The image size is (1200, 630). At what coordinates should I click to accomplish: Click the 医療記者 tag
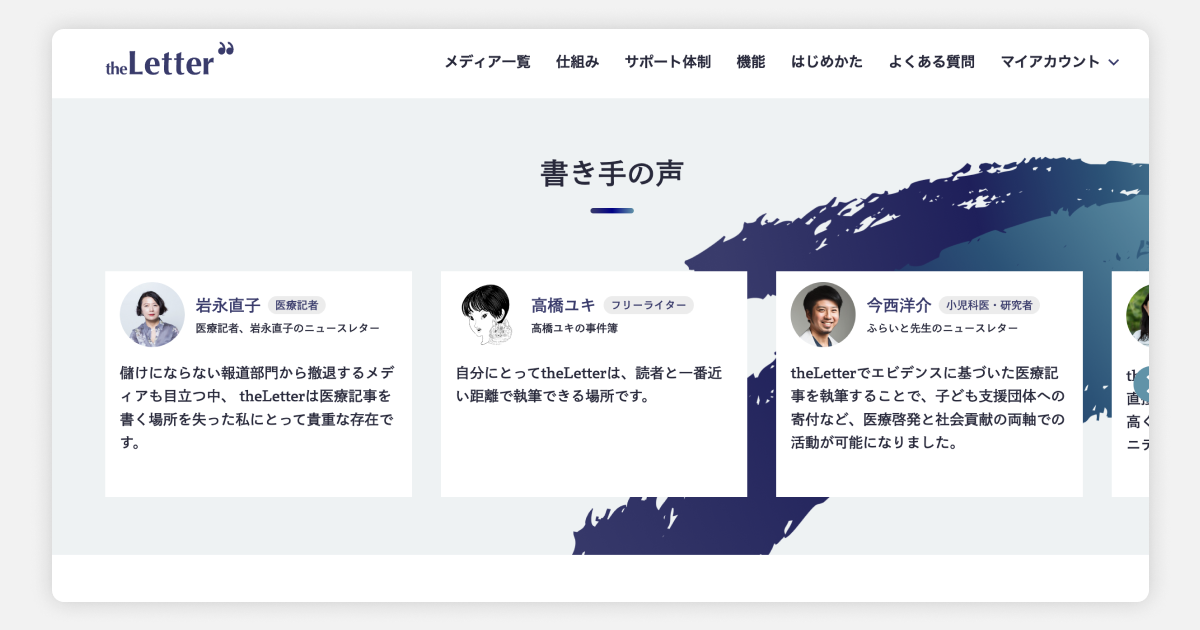tap(297, 306)
